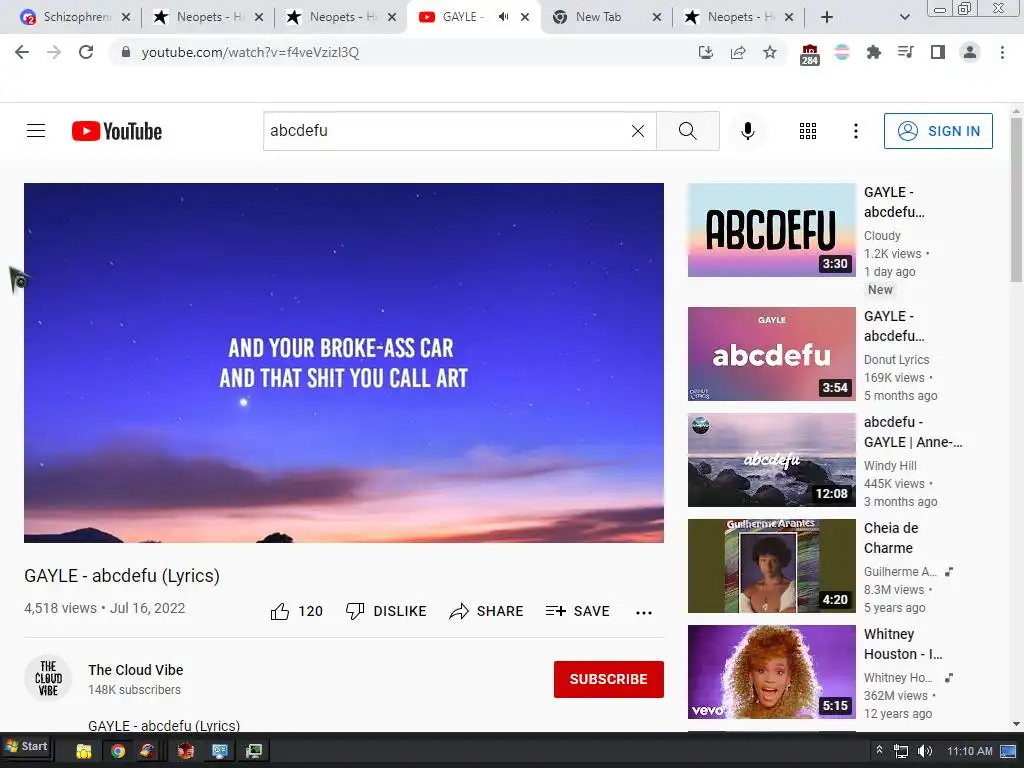
Task: Open the Windy Hill abcdefu thumbnail
Action: point(771,460)
